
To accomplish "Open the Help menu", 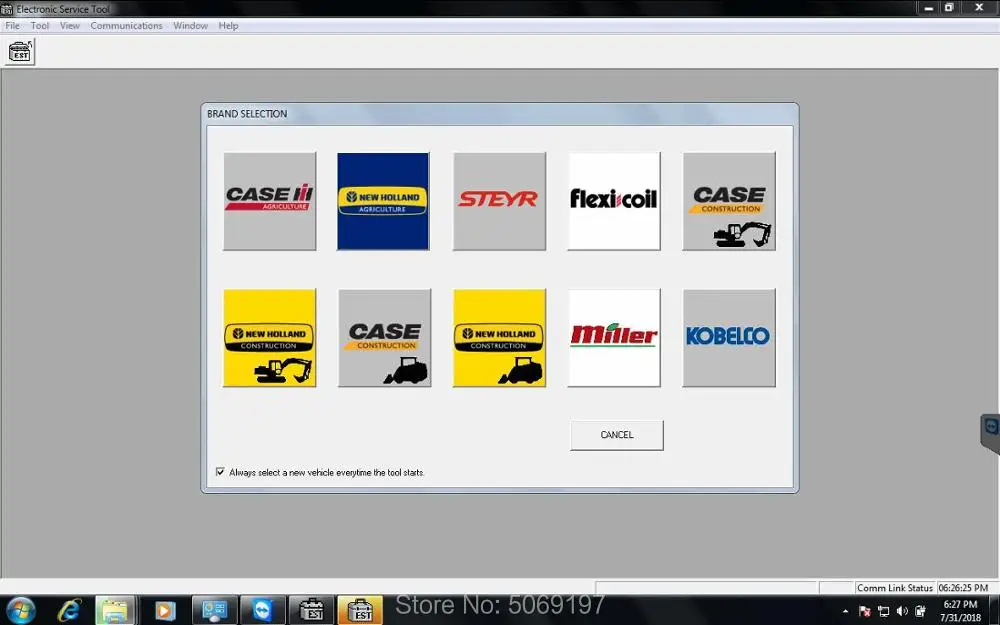I will 228,26.
